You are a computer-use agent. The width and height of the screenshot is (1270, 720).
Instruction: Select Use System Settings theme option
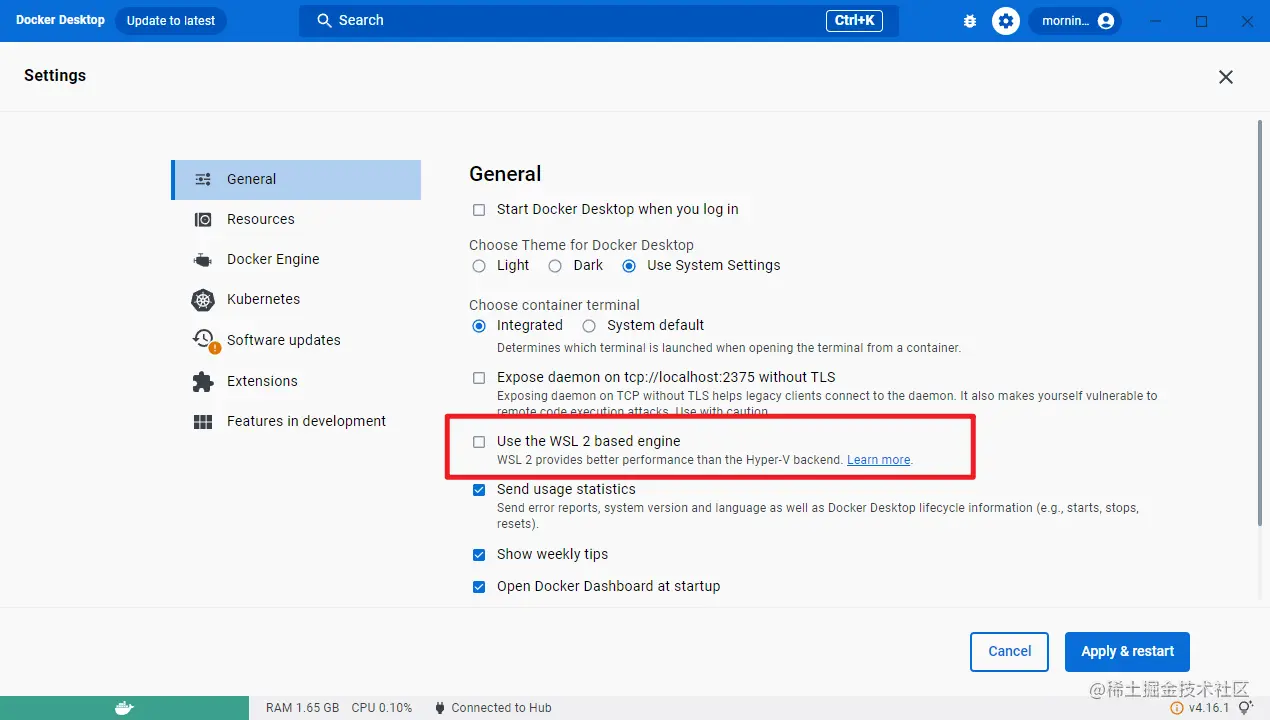click(x=629, y=266)
